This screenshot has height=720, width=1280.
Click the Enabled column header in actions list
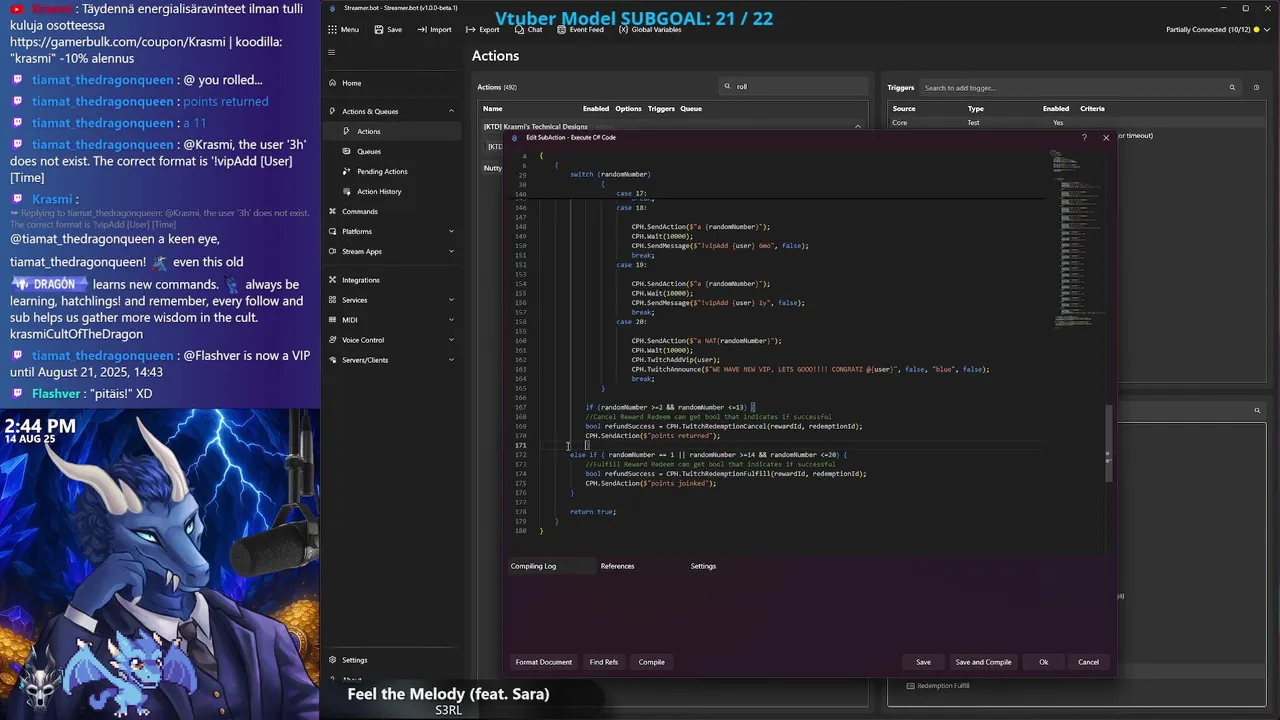click(596, 108)
